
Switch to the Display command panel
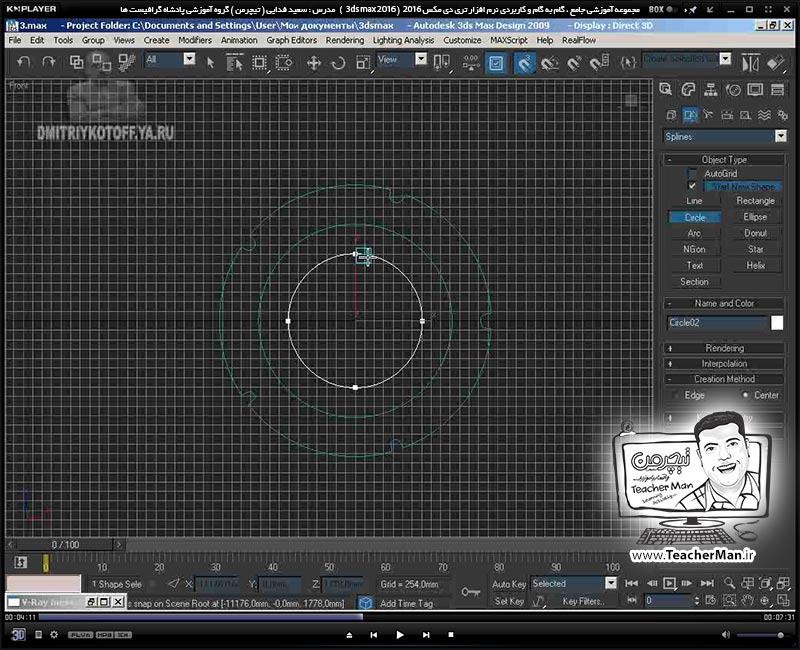[x=755, y=90]
